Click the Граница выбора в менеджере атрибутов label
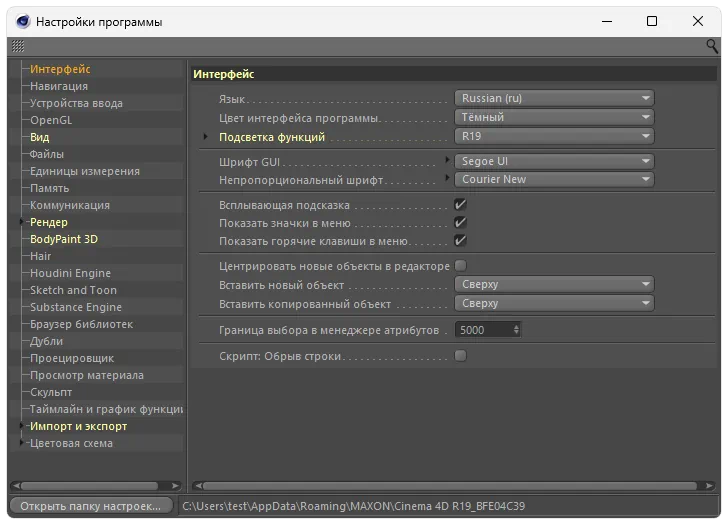This screenshot has width=726, height=525. pyautogui.click(x=329, y=330)
